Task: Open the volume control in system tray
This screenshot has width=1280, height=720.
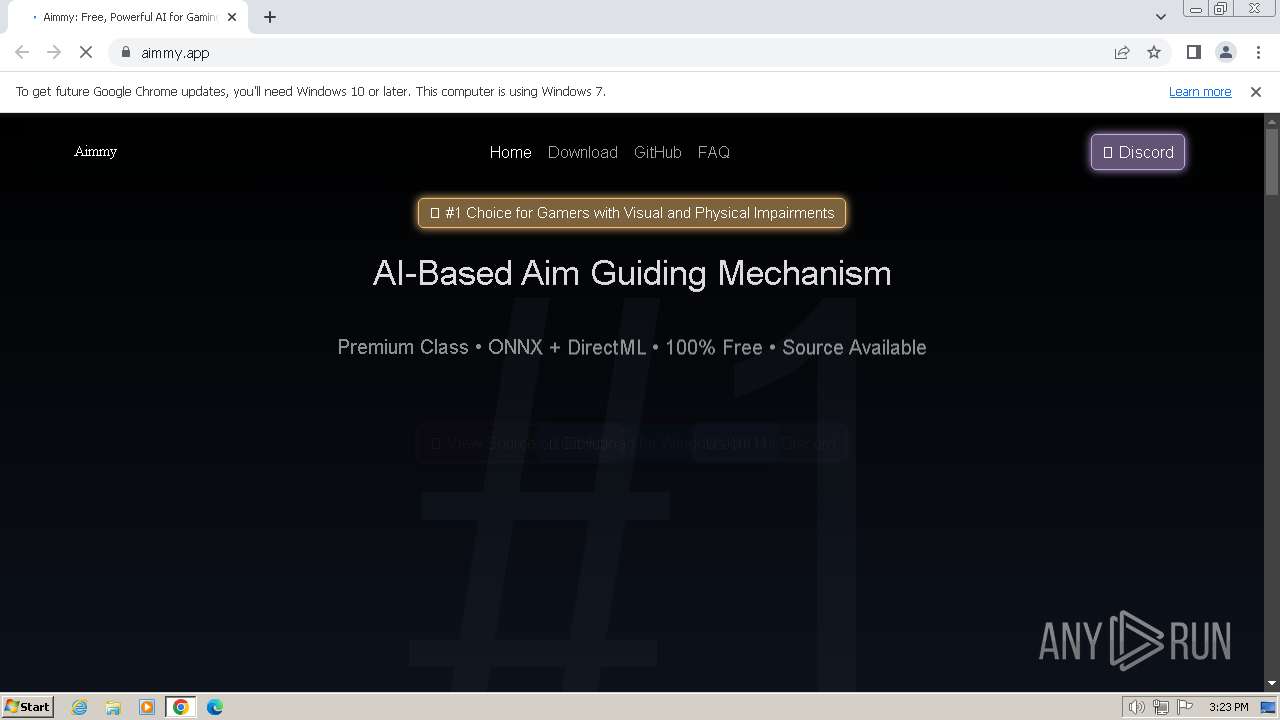Action: 1136,707
